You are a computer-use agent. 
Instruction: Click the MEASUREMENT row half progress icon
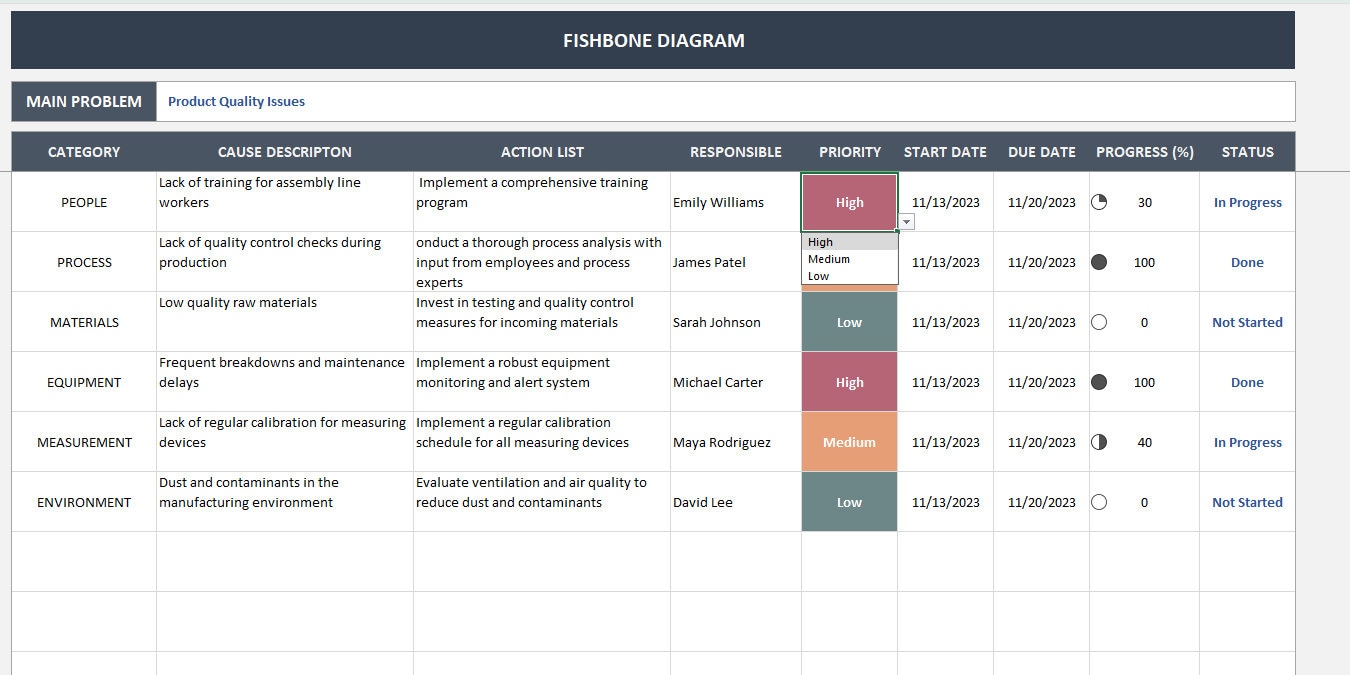1099,442
